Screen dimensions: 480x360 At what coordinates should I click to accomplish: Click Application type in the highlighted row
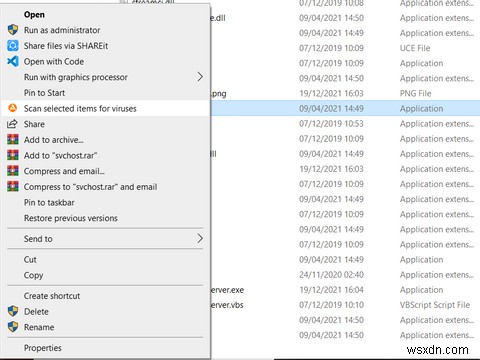tap(421, 109)
